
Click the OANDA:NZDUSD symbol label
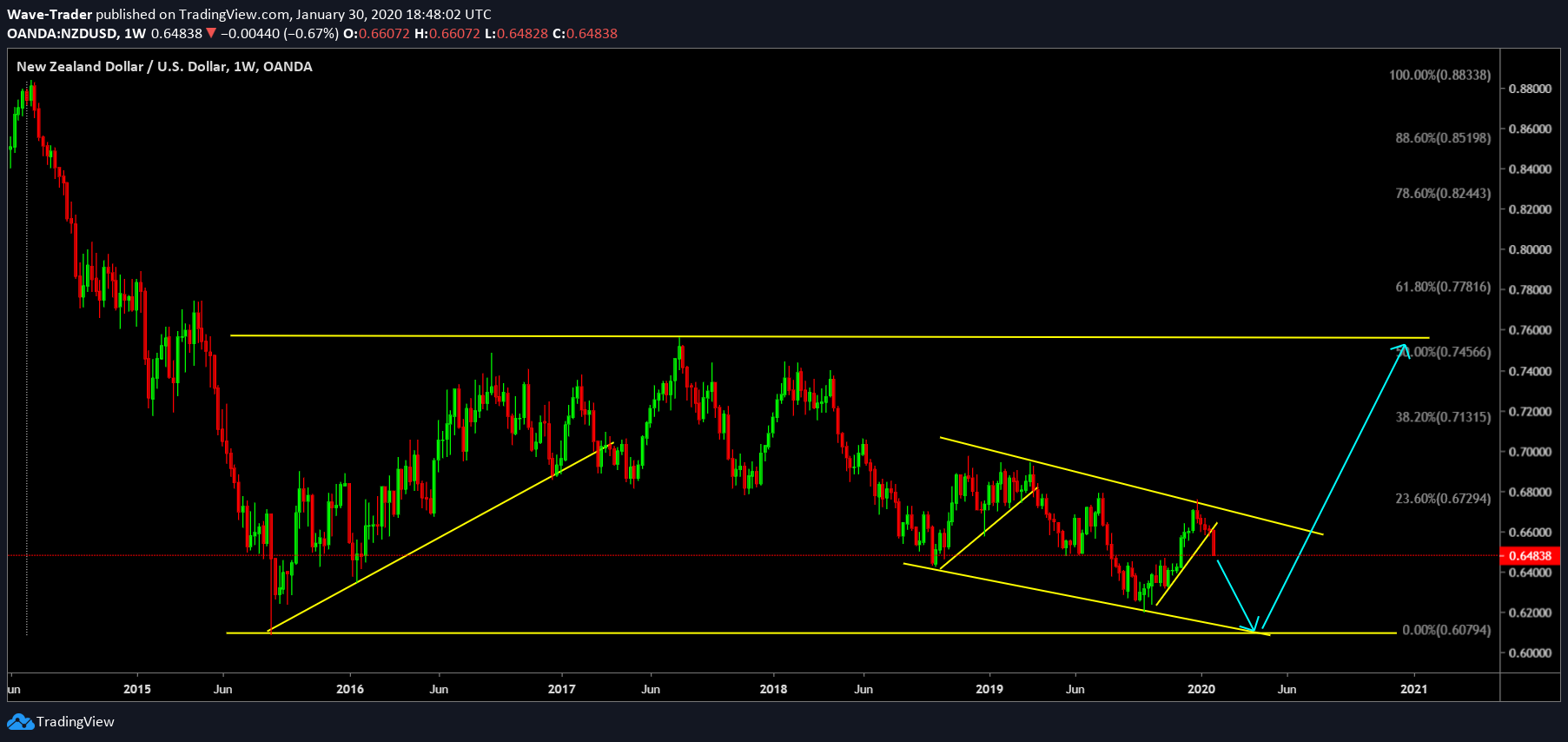[x=63, y=34]
